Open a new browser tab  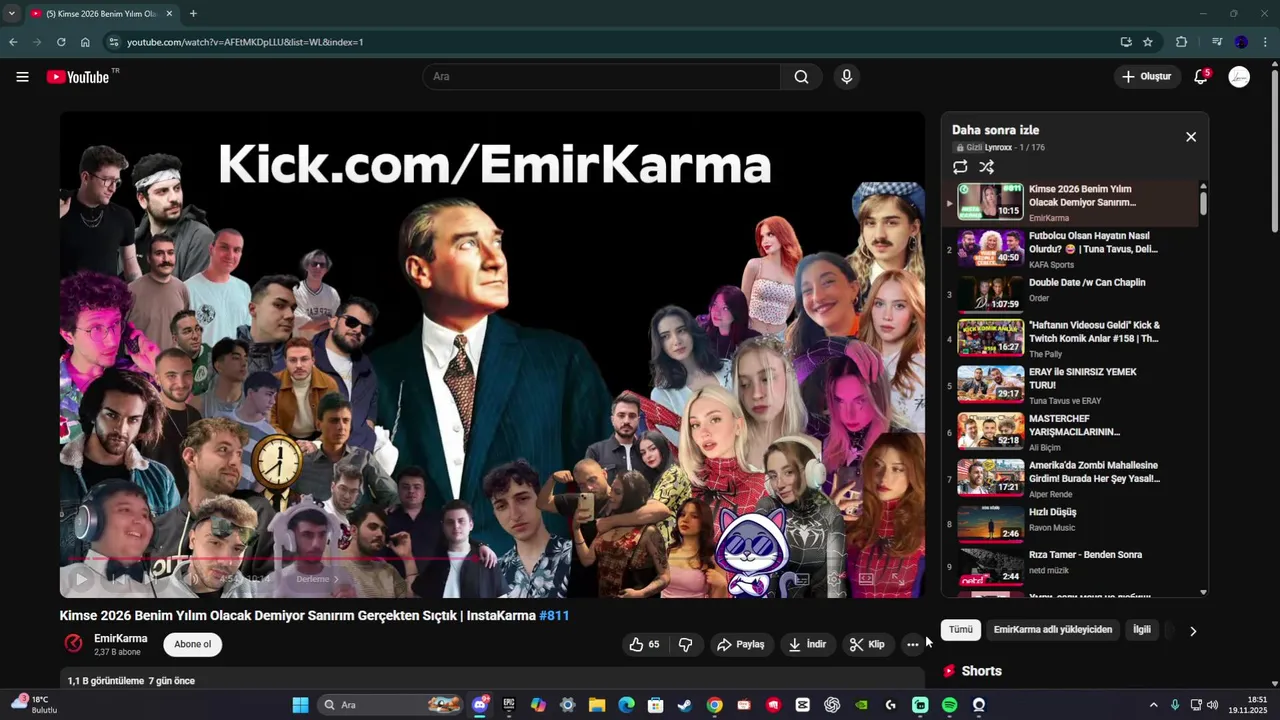click(193, 14)
